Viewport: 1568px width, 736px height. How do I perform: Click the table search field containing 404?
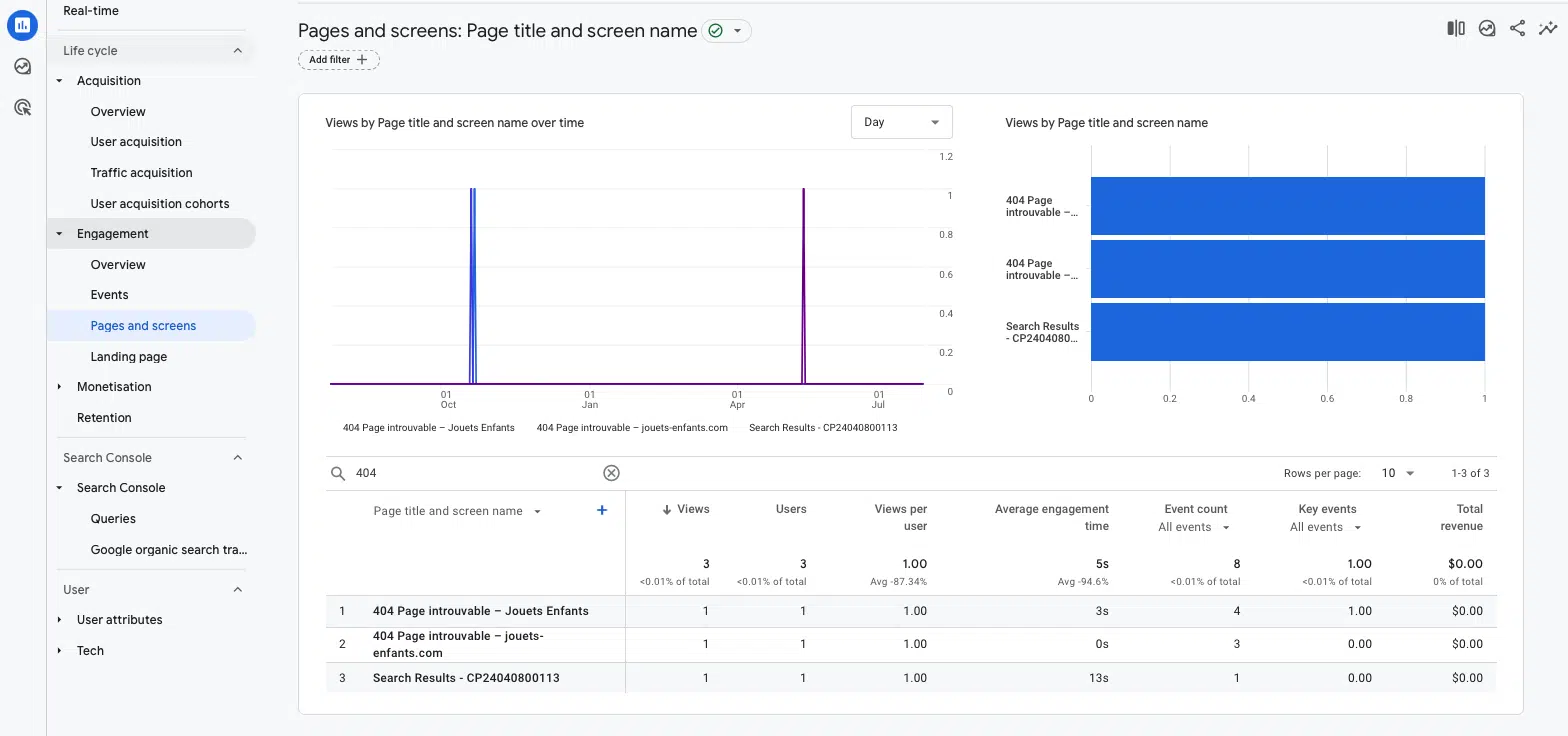coord(475,473)
